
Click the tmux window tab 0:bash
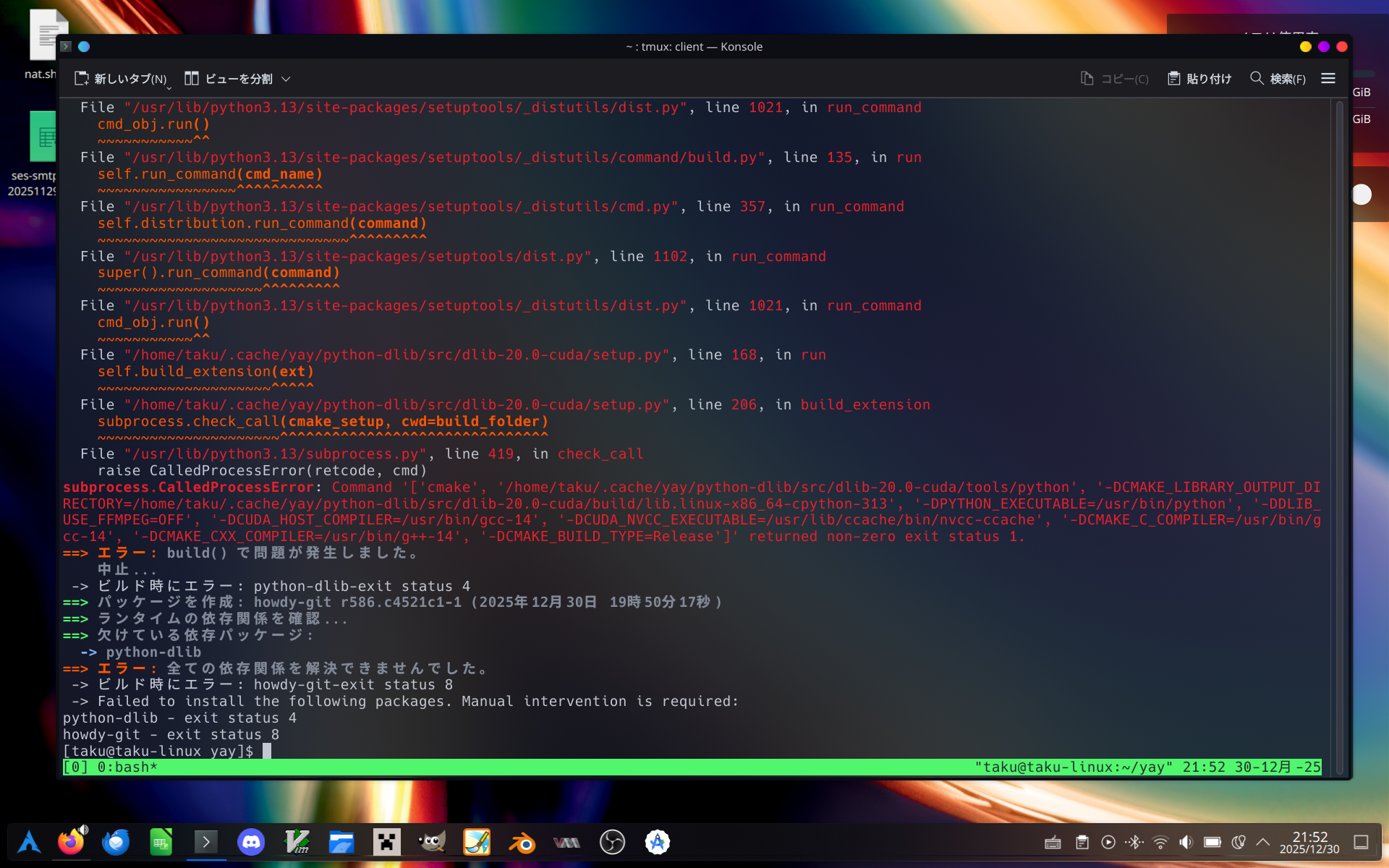127,767
